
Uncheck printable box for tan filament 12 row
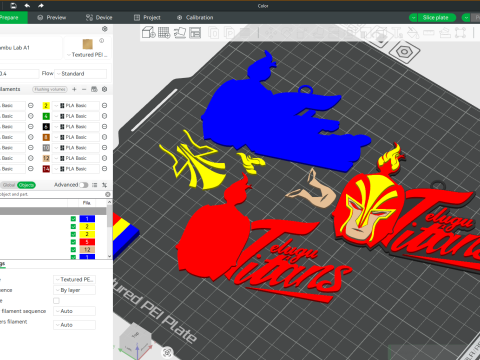tap(73, 250)
